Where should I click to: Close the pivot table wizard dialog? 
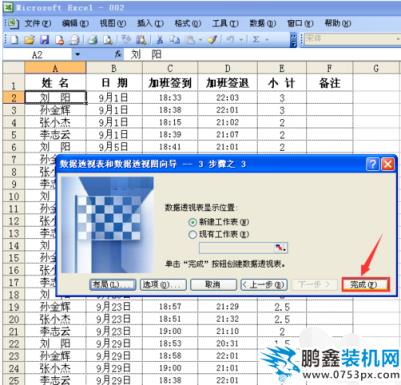tap(388, 164)
